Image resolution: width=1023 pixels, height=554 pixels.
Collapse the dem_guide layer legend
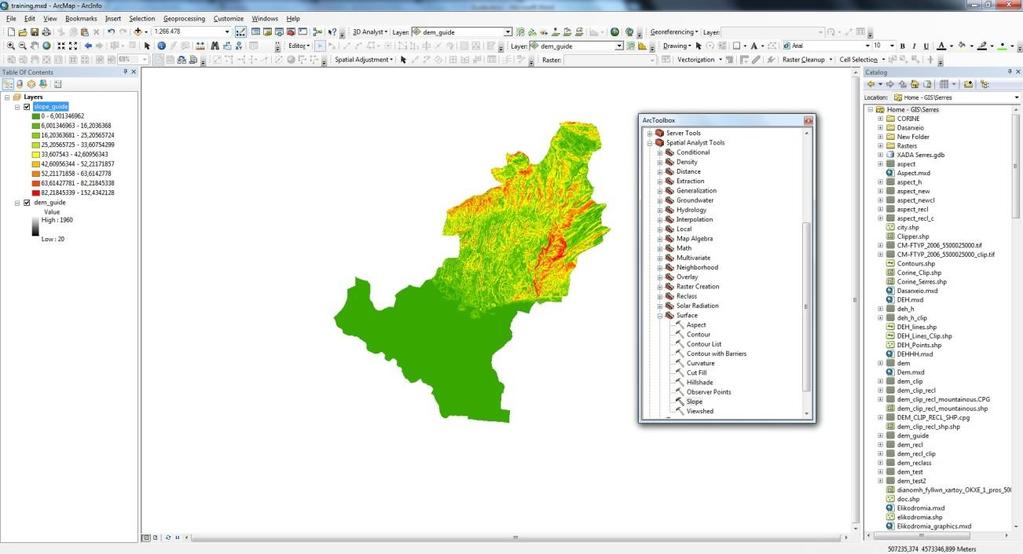pyautogui.click(x=18, y=203)
